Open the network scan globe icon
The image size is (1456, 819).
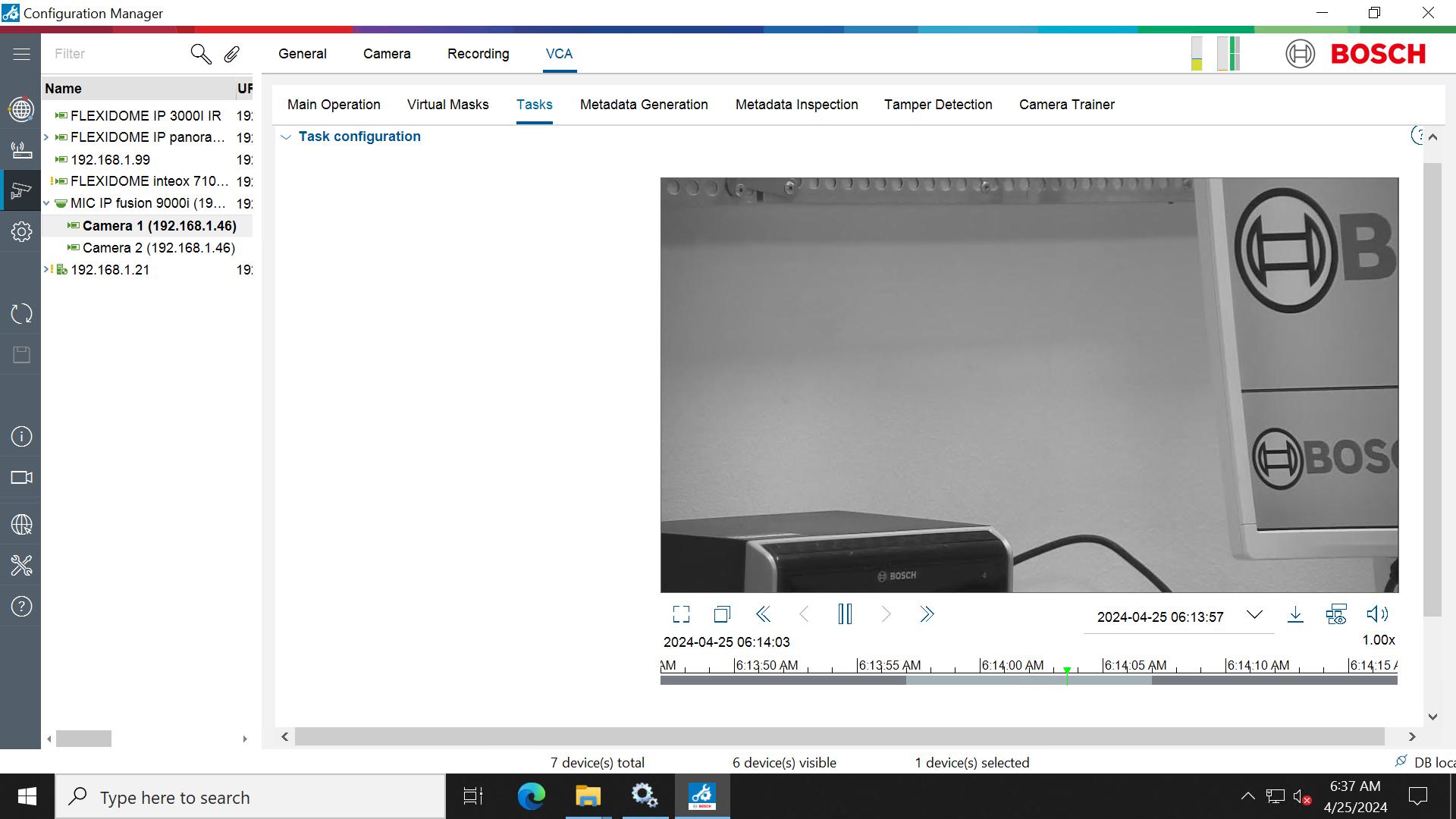coord(21,110)
